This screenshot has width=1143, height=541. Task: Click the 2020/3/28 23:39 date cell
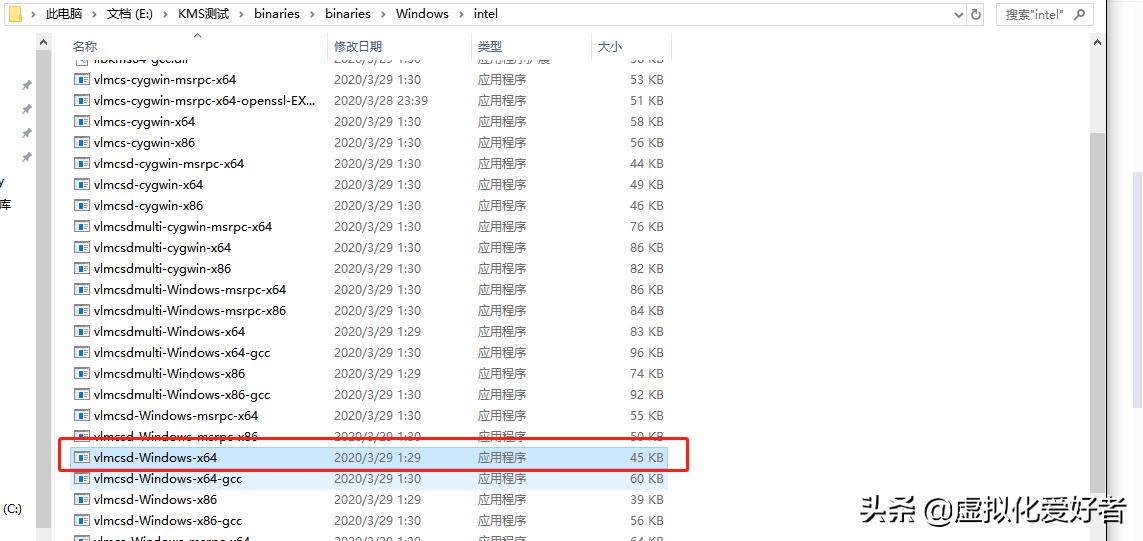coord(381,101)
